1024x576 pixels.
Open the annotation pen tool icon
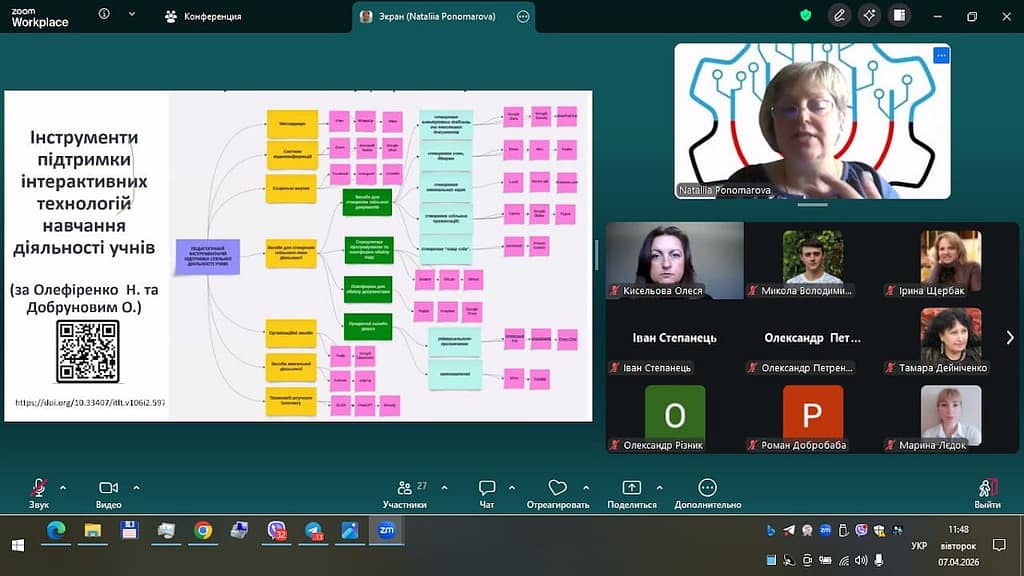tap(840, 16)
